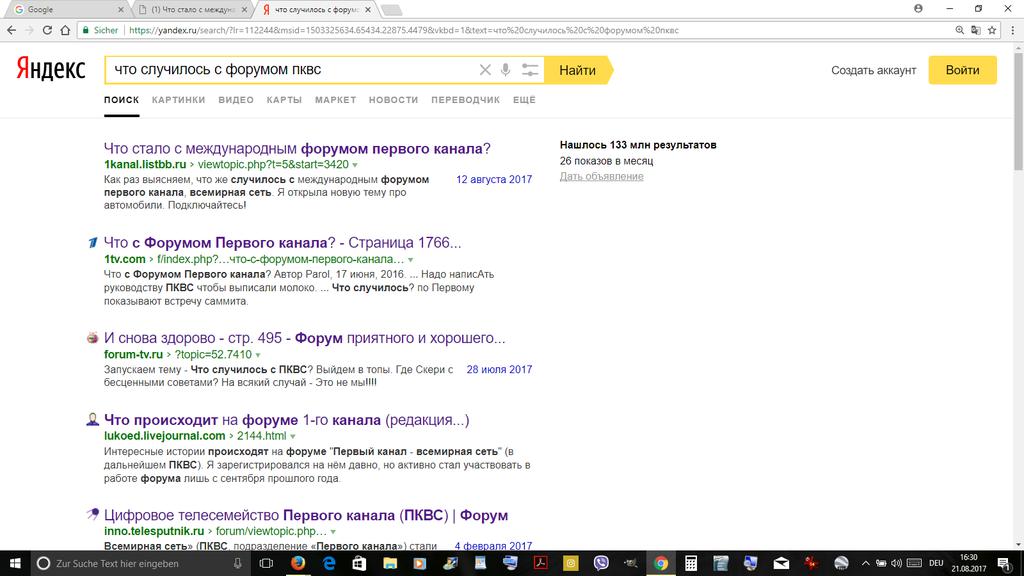Viewport: 1024px width, 576px height.
Task: Expand dropdown arrow next to 1kanal.listbb.ru URL
Action: (x=355, y=165)
